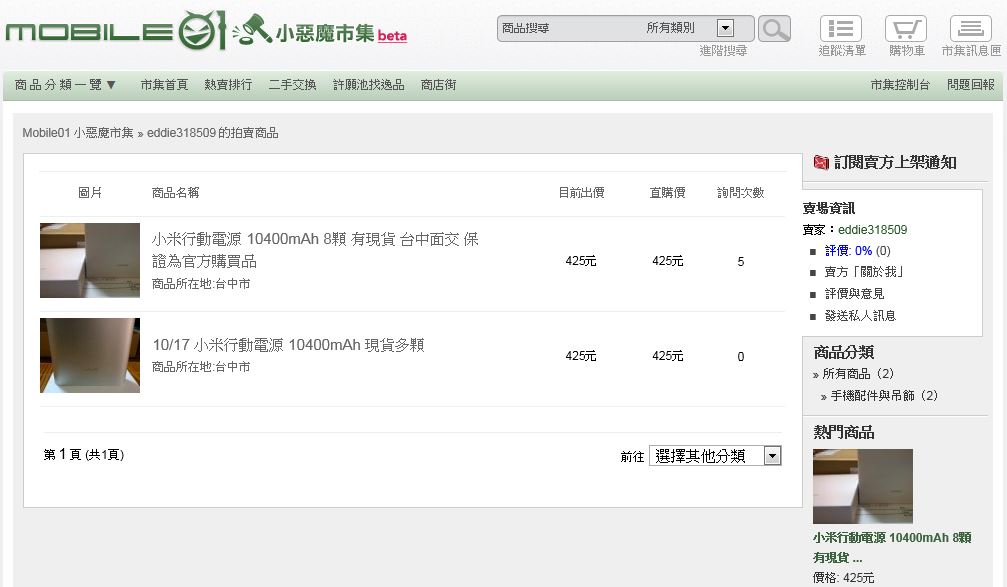1007x587 pixels.
Task: Click the 目前出價 column header
Action: tap(581, 193)
